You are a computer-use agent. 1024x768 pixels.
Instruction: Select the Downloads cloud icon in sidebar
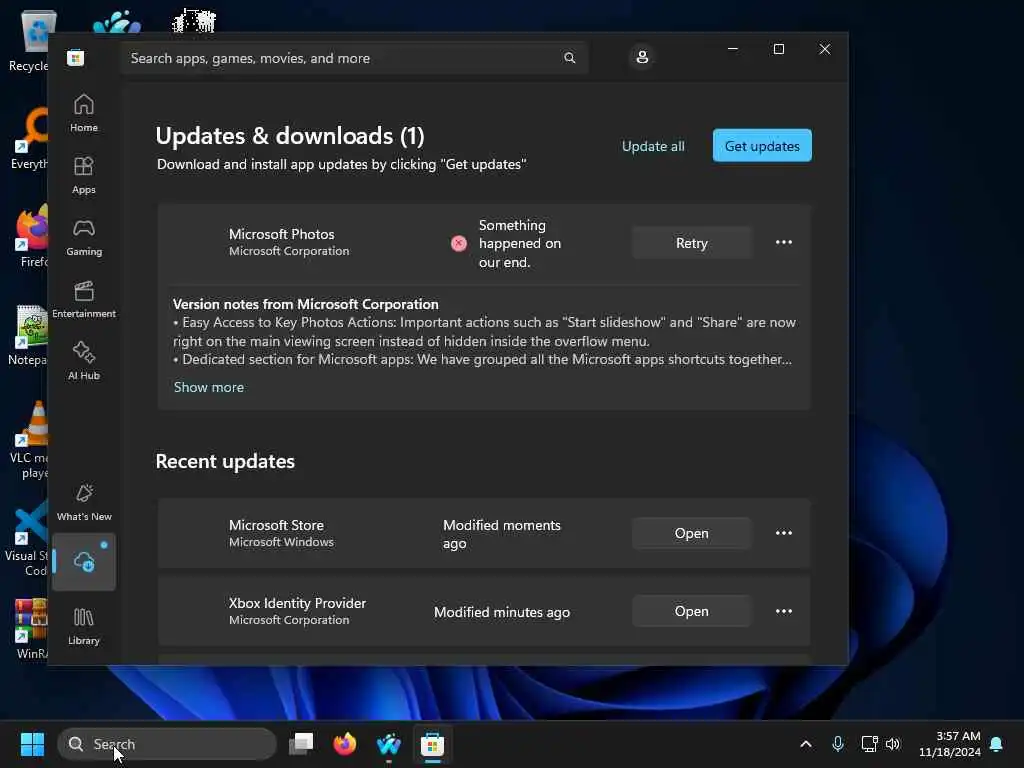(84, 562)
